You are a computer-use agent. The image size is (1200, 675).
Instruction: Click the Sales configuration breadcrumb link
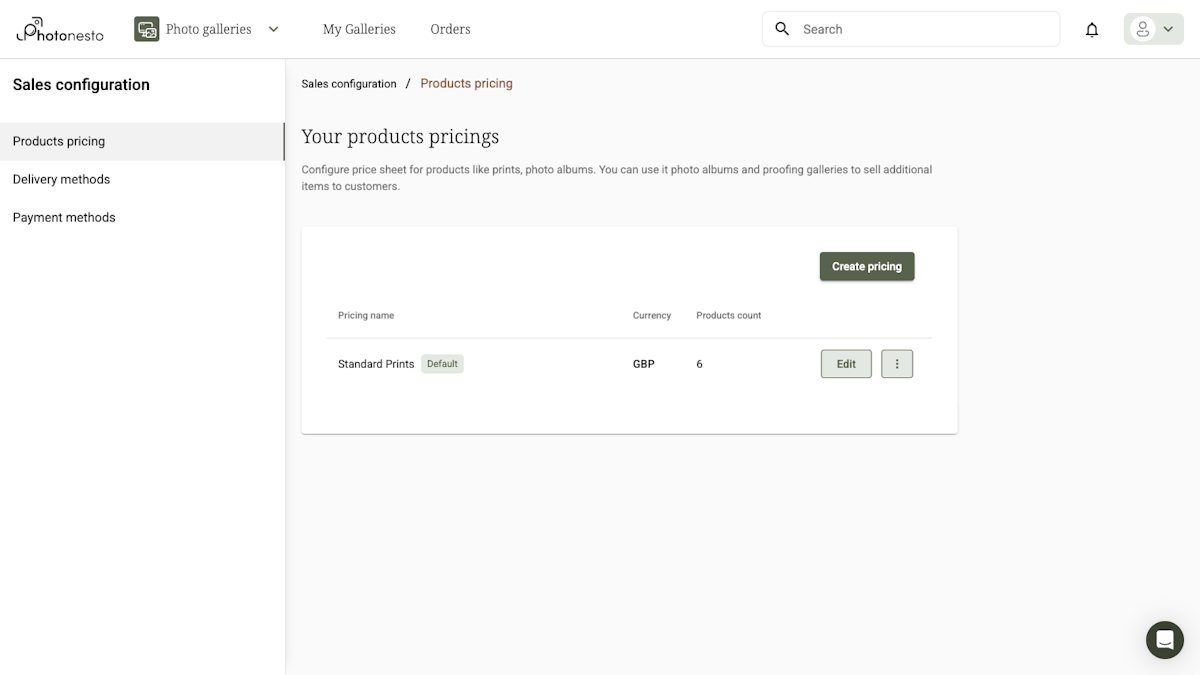click(x=349, y=83)
